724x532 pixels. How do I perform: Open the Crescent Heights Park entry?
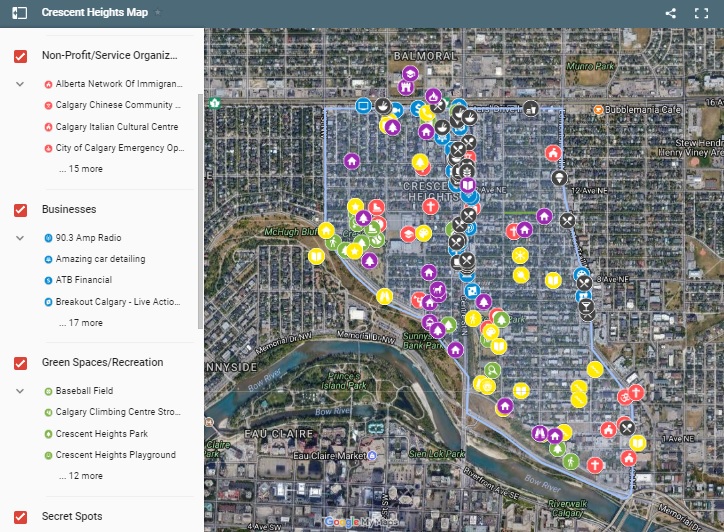tap(96, 434)
